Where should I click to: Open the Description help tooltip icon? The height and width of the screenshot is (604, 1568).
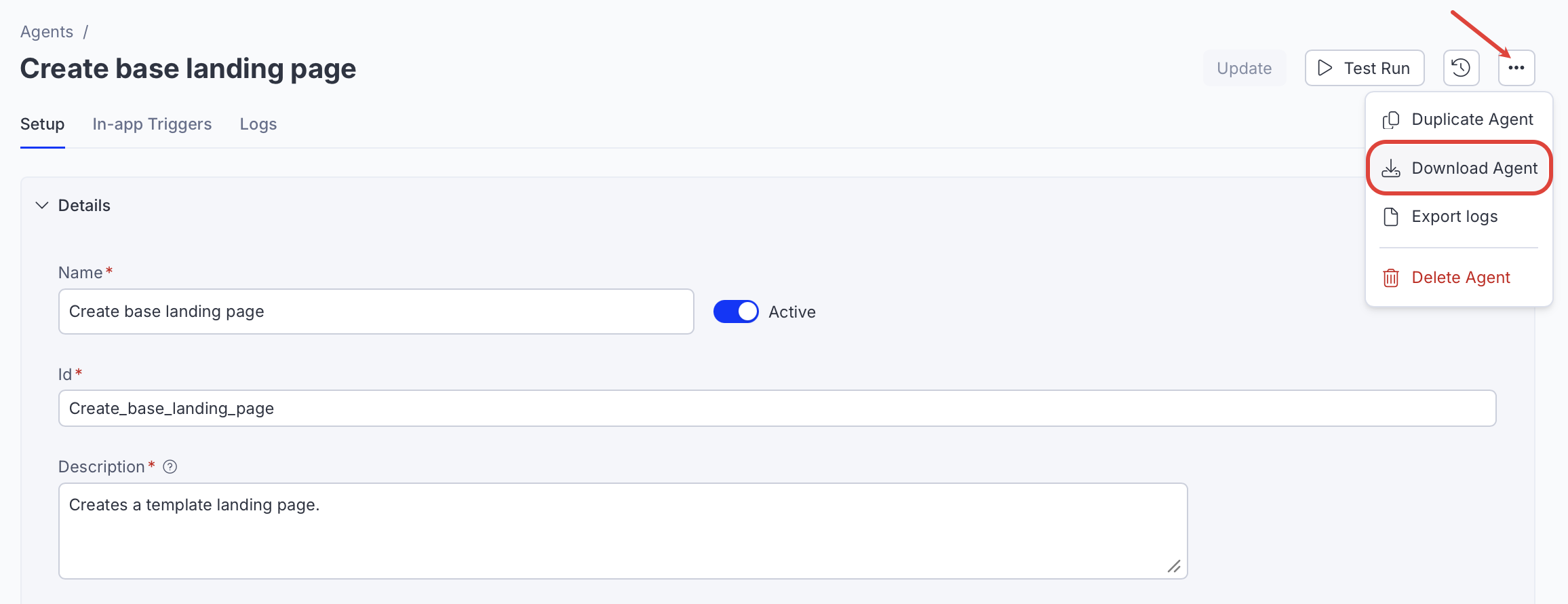[170, 466]
